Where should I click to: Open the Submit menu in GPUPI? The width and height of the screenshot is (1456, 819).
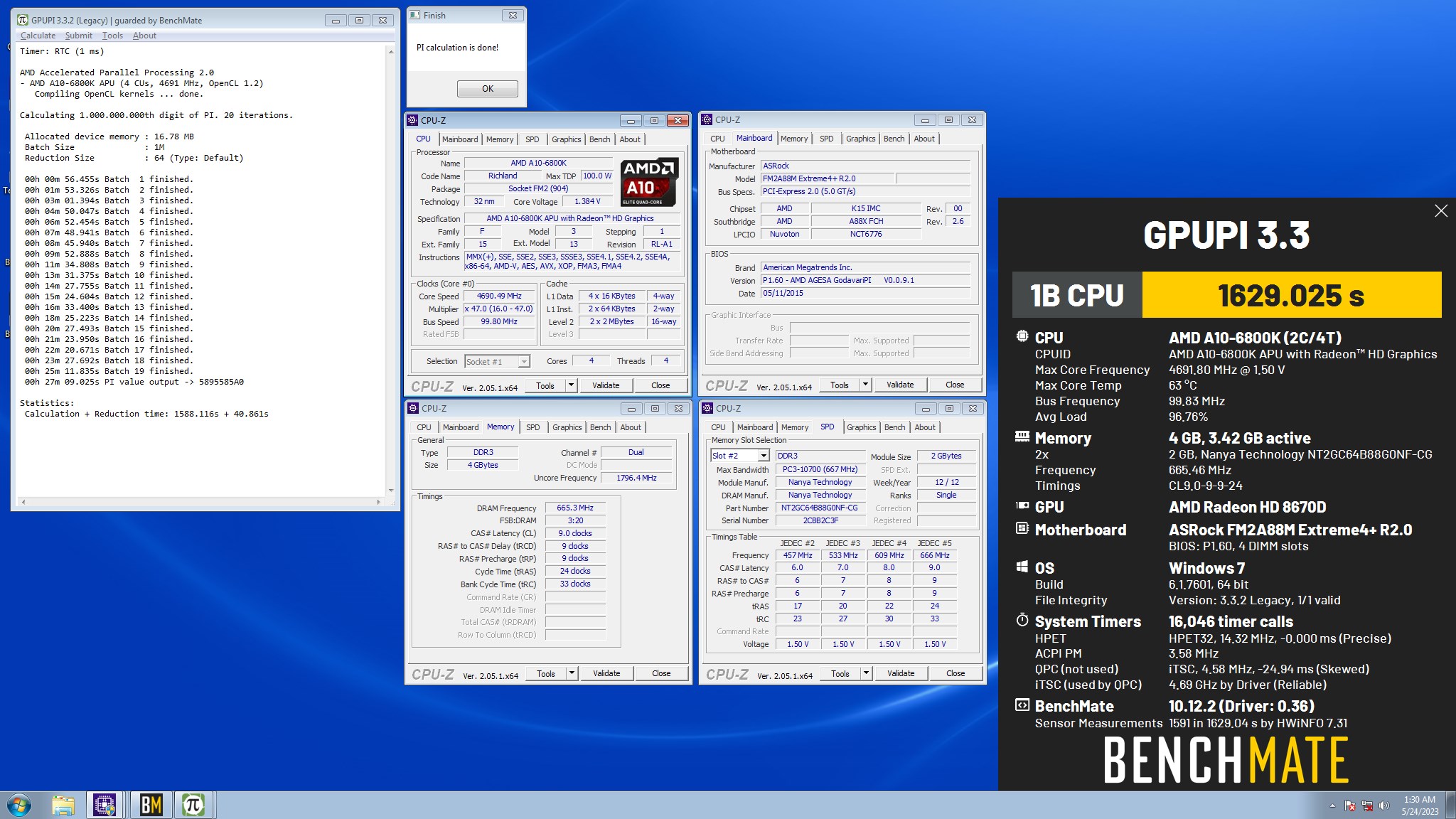[x=78, y=36]
